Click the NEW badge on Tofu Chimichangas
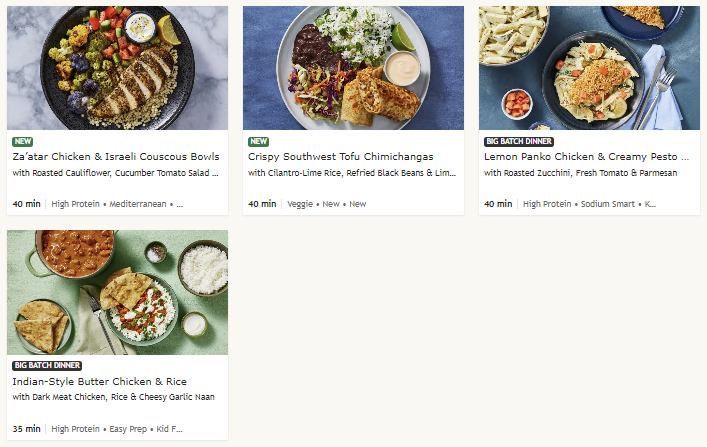 258,142
